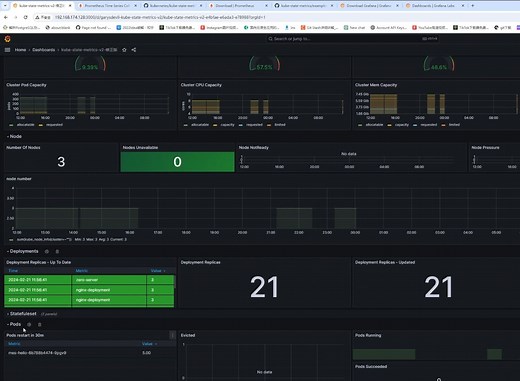
Task: Click the Pods restart row with value 5.00
Action: pos(90,353)
